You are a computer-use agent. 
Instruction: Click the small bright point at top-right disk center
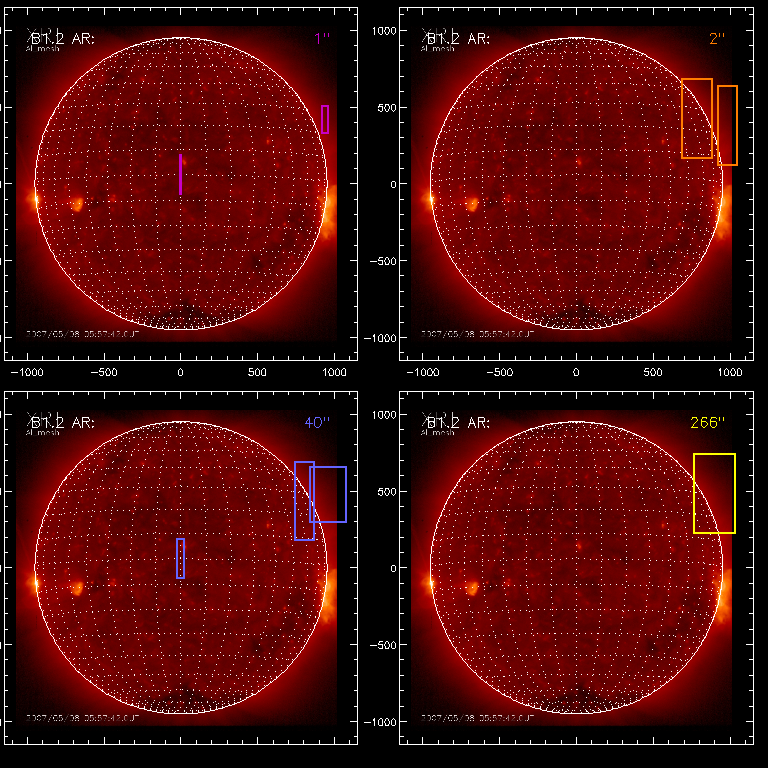coord(577,160)
